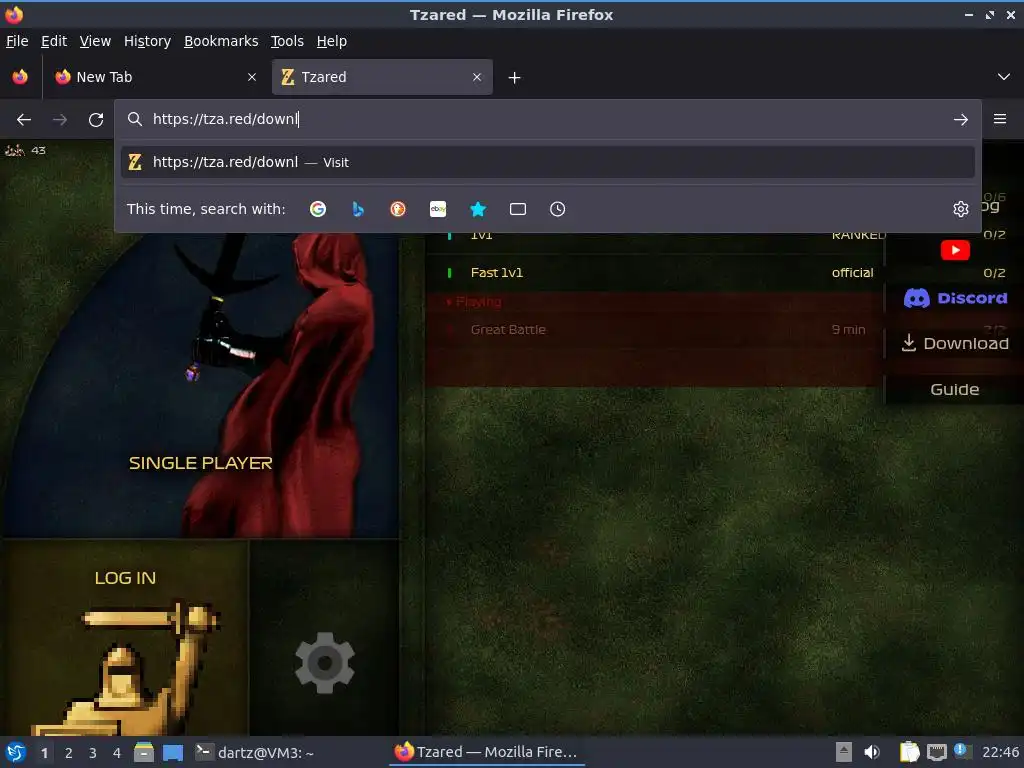The height and width of the screenshot is (768, 1024).
Task: Search with DuckDuckGo this time
Action: tap(398, 209)
